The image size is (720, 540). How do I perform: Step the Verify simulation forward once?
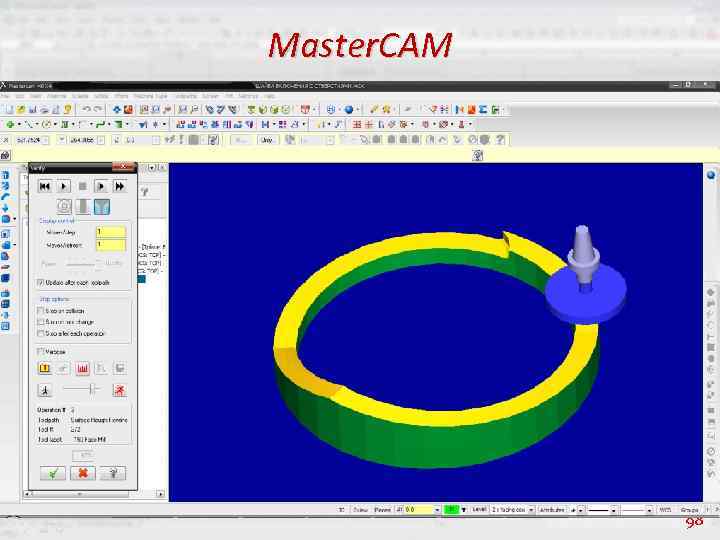pyautogui.click(x=101, y=186)
